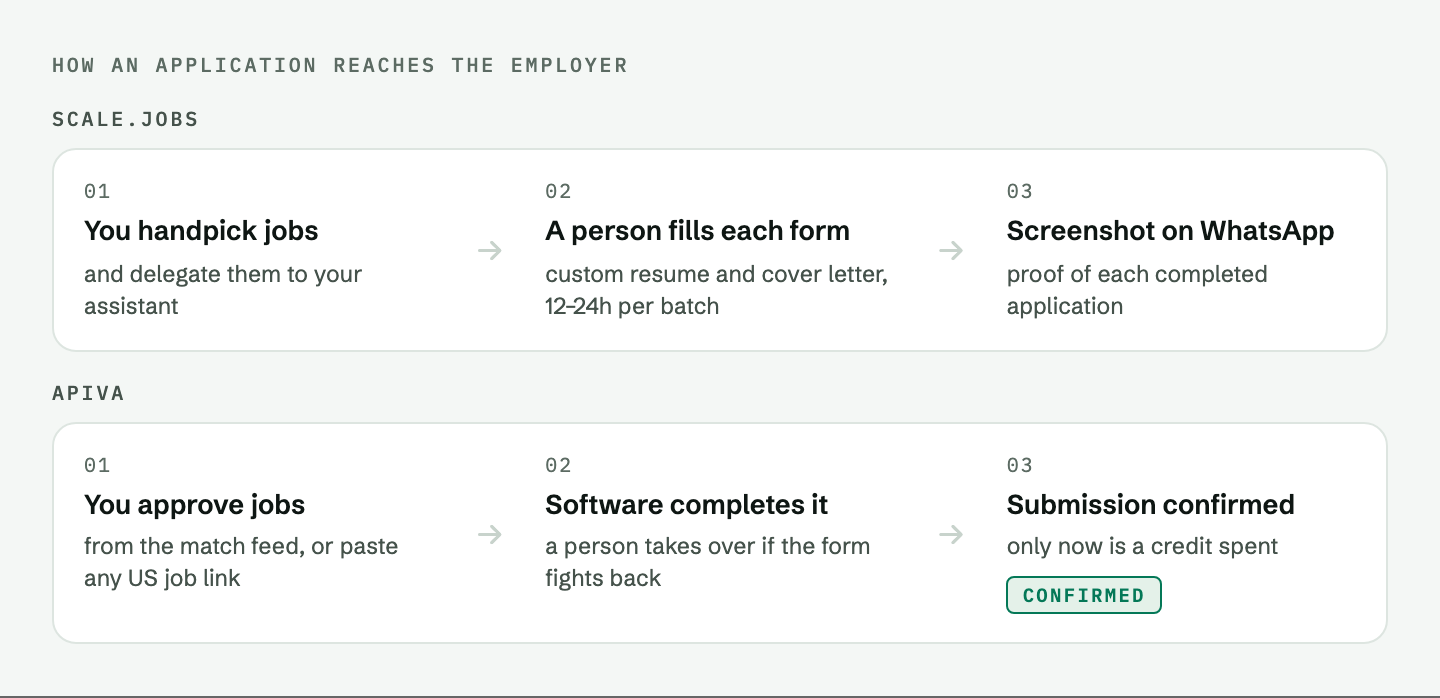Click 'A person fills each form' title
1440x698 pixels.
(697, 231)
